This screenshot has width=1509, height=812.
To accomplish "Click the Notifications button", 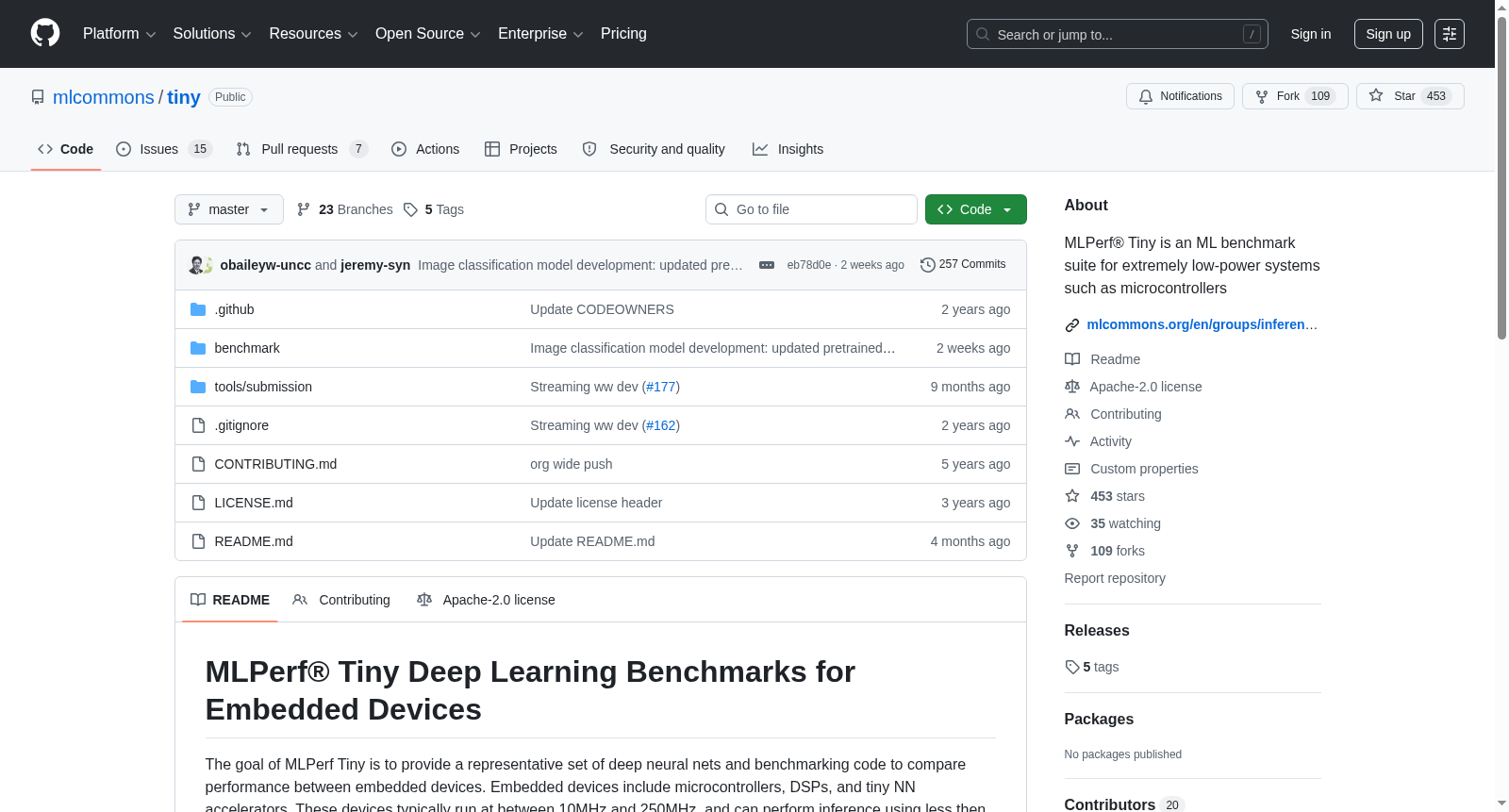I will tap(1180, 96).
